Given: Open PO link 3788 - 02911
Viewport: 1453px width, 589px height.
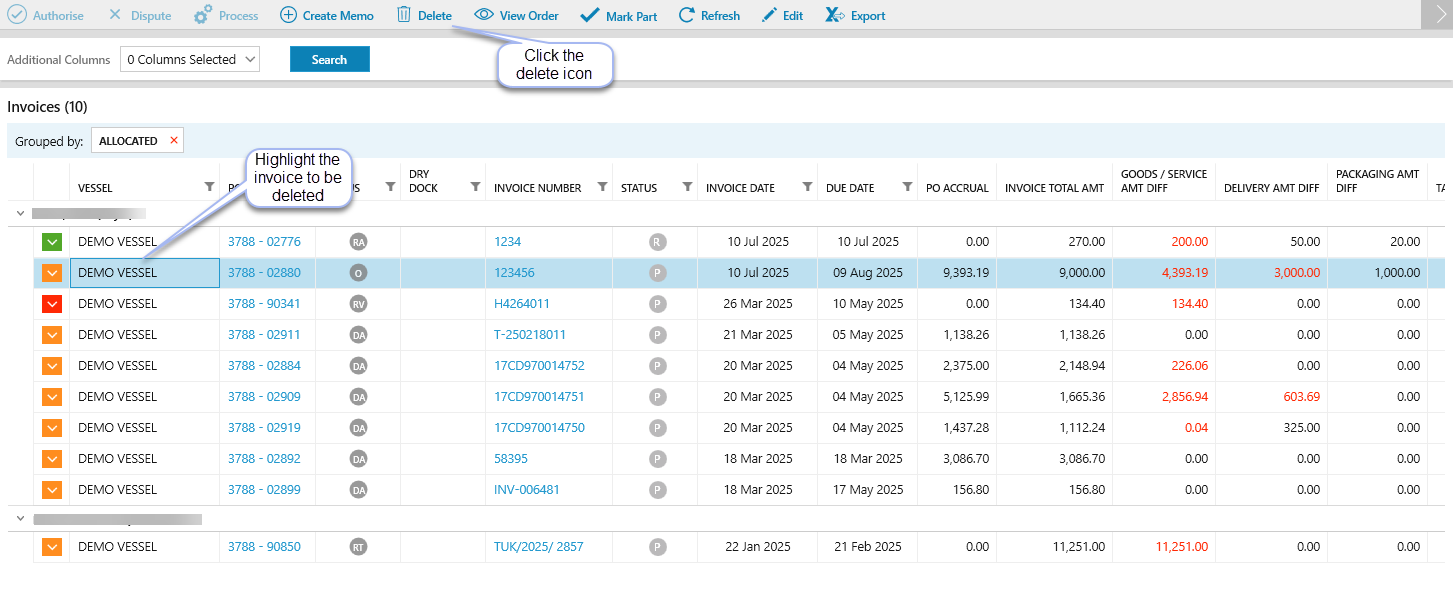Looking at the screenshot, I should click(x=264, y=335).
